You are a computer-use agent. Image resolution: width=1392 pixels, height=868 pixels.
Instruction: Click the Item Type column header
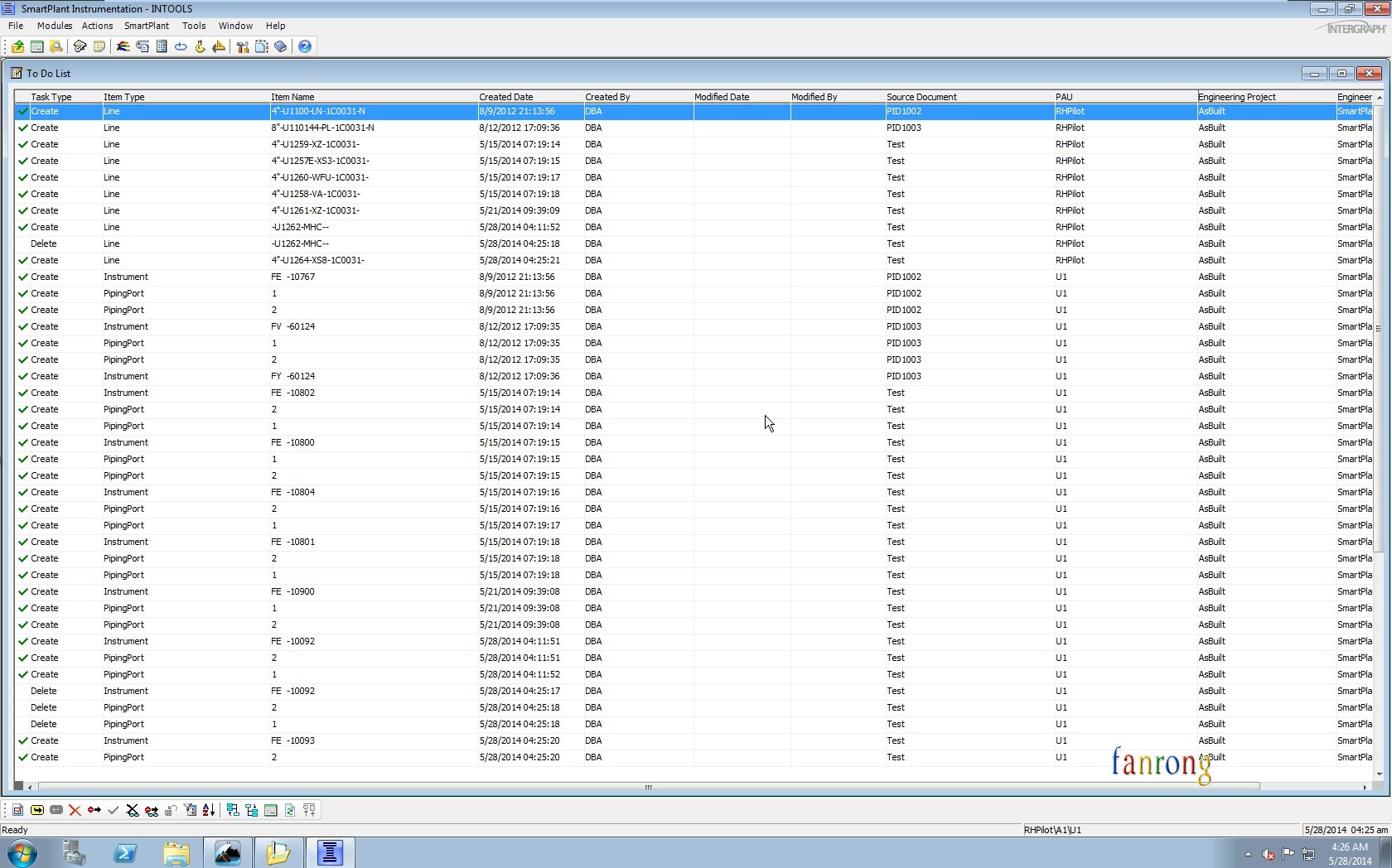pyautogui.click(x=124, y=97)
